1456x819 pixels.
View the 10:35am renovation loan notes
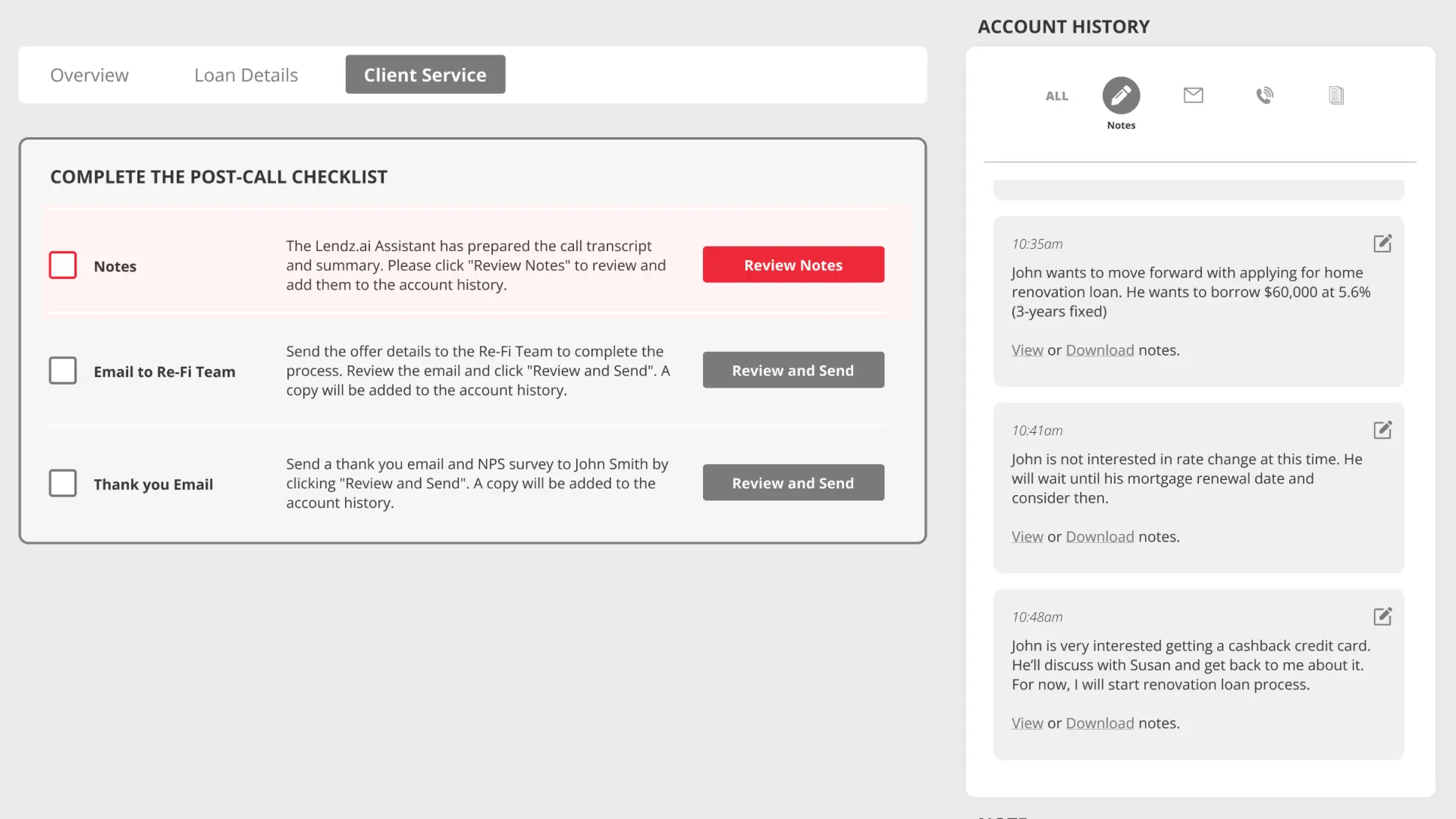1027,350
